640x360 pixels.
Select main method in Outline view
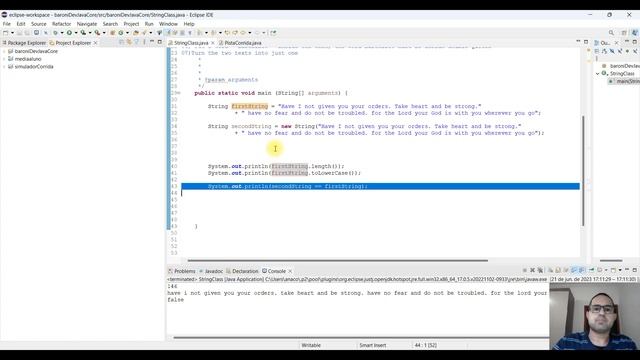[624, 81]
